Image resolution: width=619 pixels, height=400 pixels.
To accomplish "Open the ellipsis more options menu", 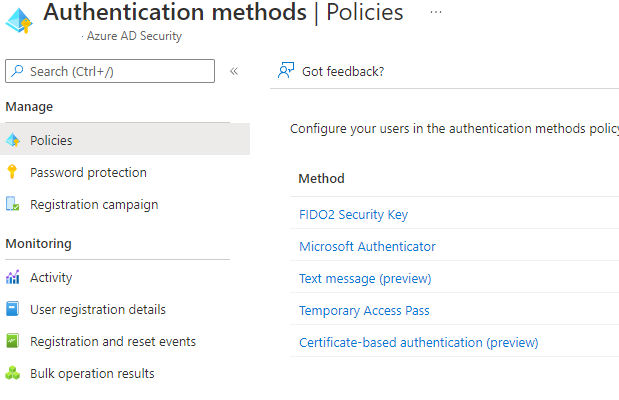I will tap(436, 12).
